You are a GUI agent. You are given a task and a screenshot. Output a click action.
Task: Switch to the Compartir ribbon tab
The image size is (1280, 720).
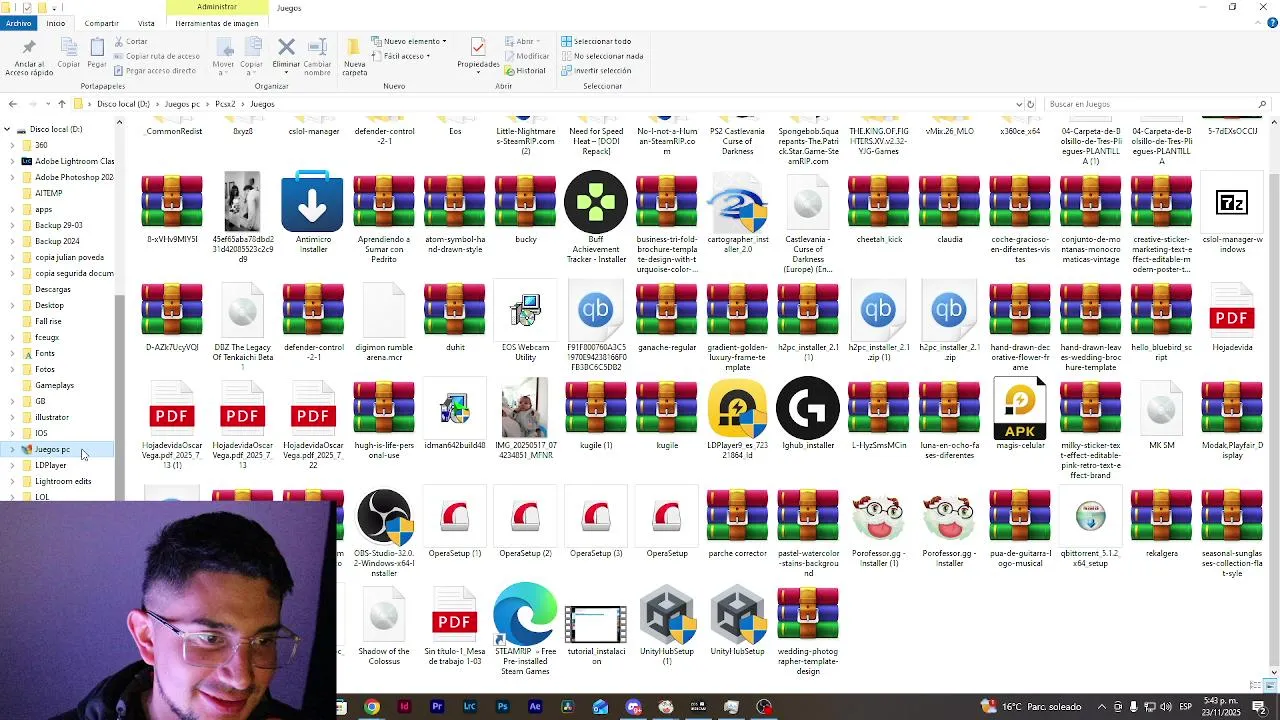pos(101,23)
